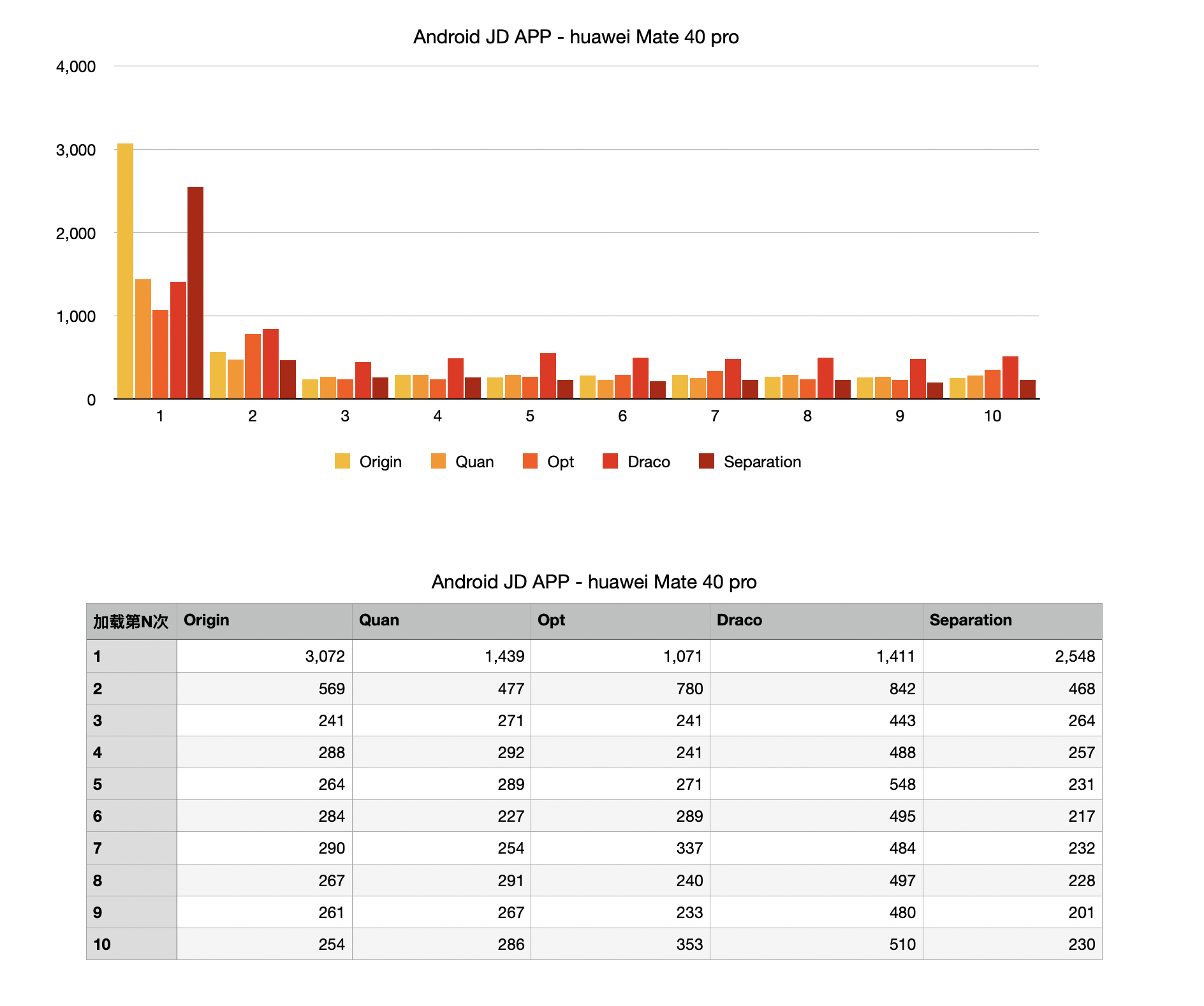1204x1006 pixels.
Task: Select the cell showing 443
Action: click(816, 720)
